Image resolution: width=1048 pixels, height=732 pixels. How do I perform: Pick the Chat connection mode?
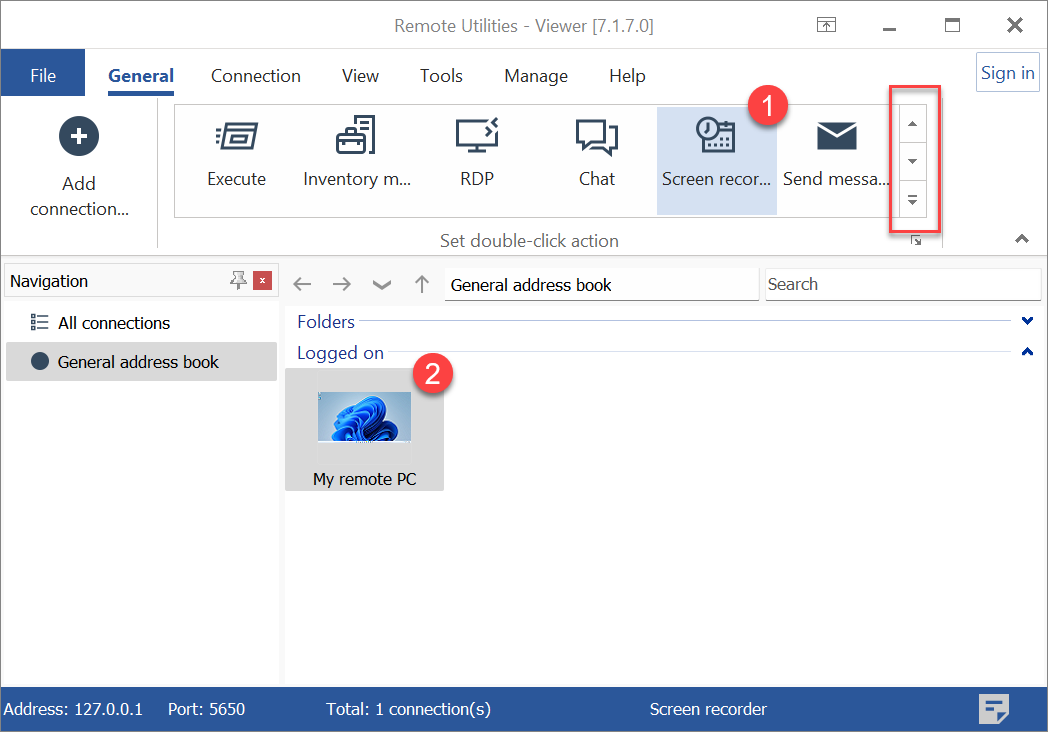pyautogui.click(x=596, y=137)
